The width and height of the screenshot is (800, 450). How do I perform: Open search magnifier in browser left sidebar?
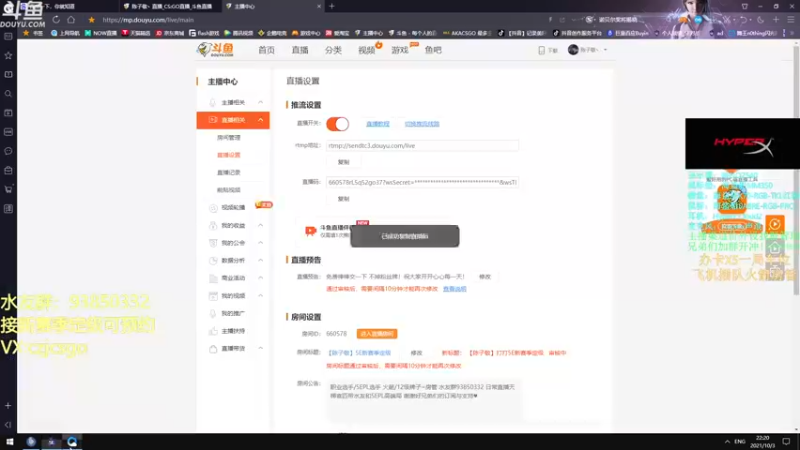pyautogui.click(x=8, y=94)
